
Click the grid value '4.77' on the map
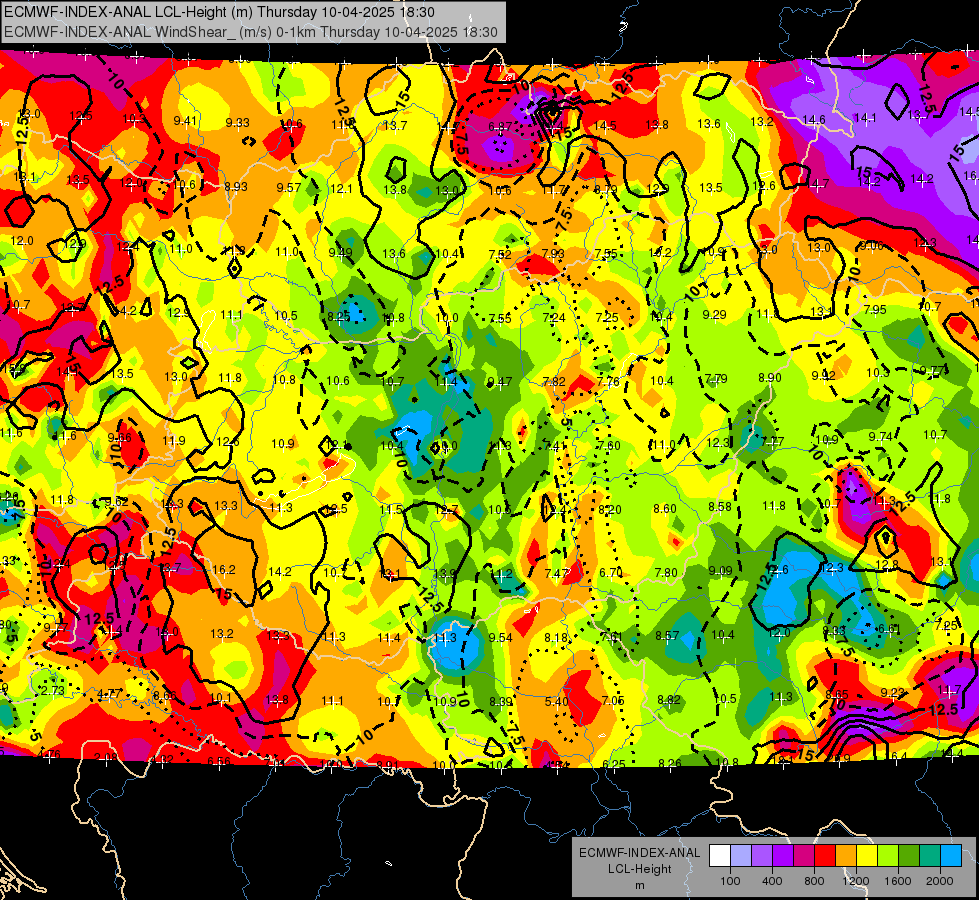click(109, 694)
